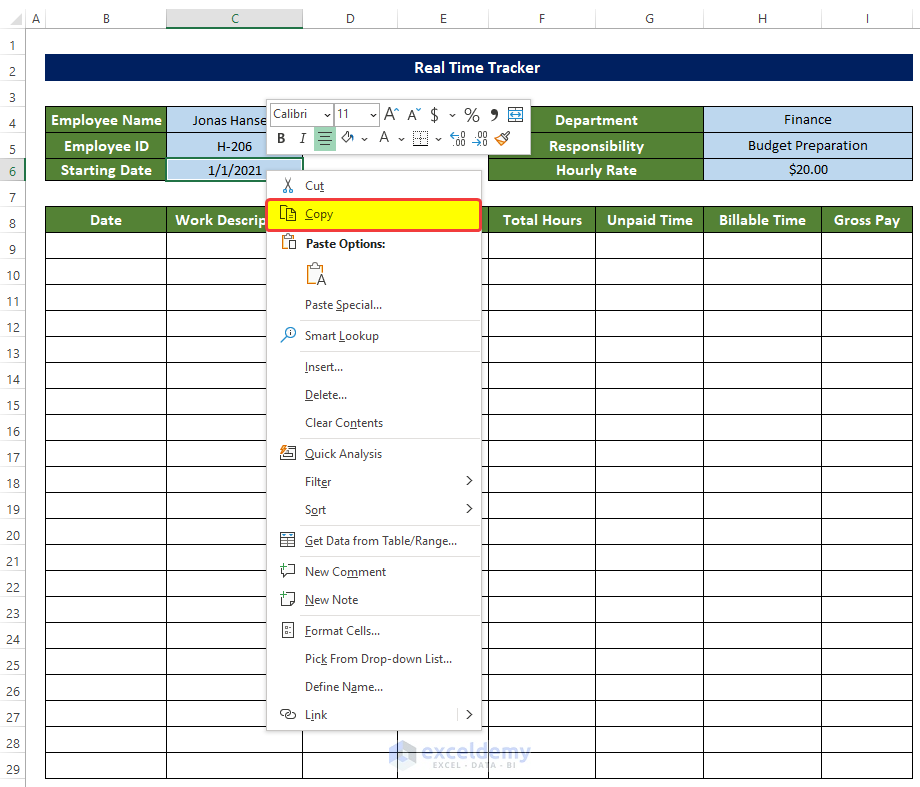Toggle Italic in the mini toolbar
The height and width of the screenshot is (787, 920).
tap(302, 139)
